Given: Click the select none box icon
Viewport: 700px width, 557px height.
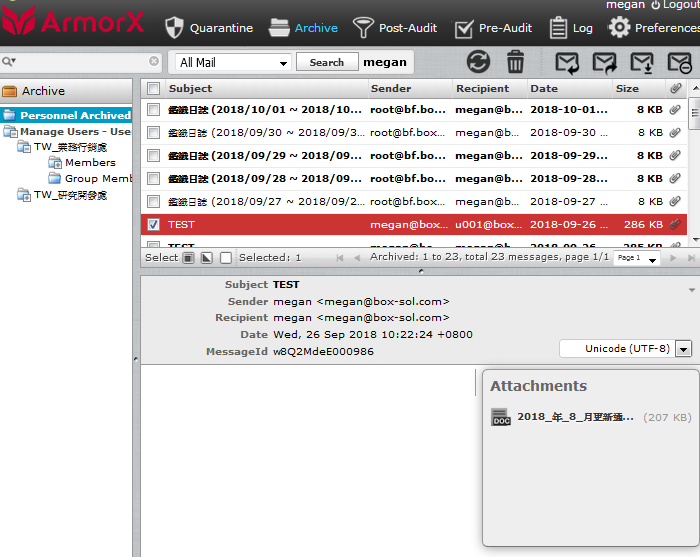Looking at the screenshot, I should (x=226, y=258).
